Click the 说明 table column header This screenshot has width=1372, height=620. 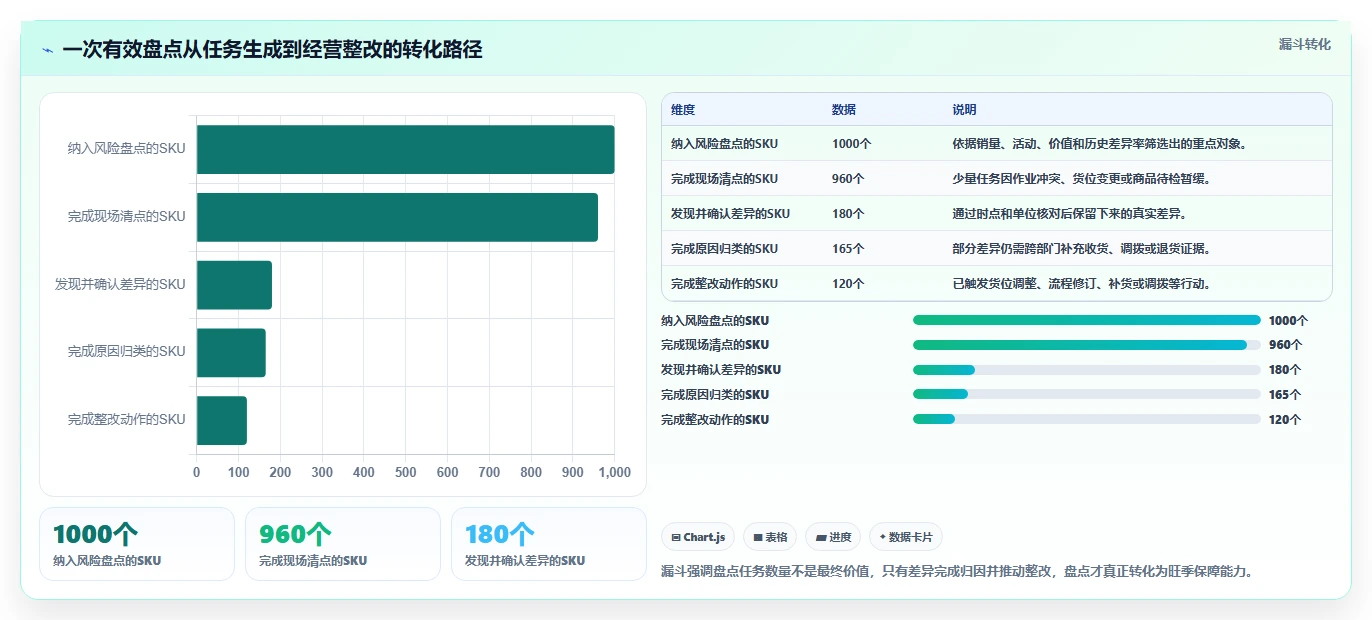click(965, 110)
